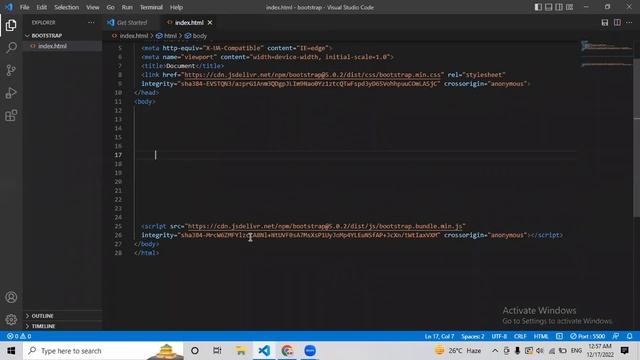This screenshot has width=640, height=360.
Task: Open Chrome from the taskbar
Action: pos(287,351)
